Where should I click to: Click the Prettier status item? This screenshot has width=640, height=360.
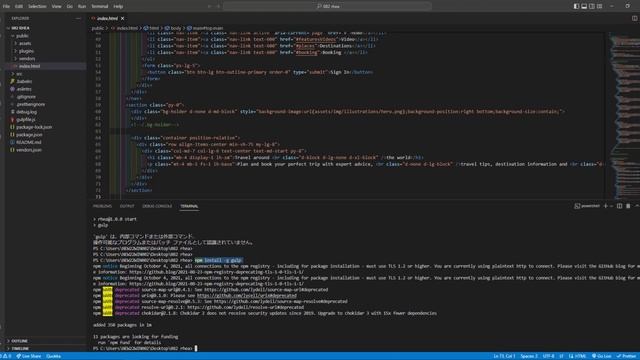pos(627,356)
